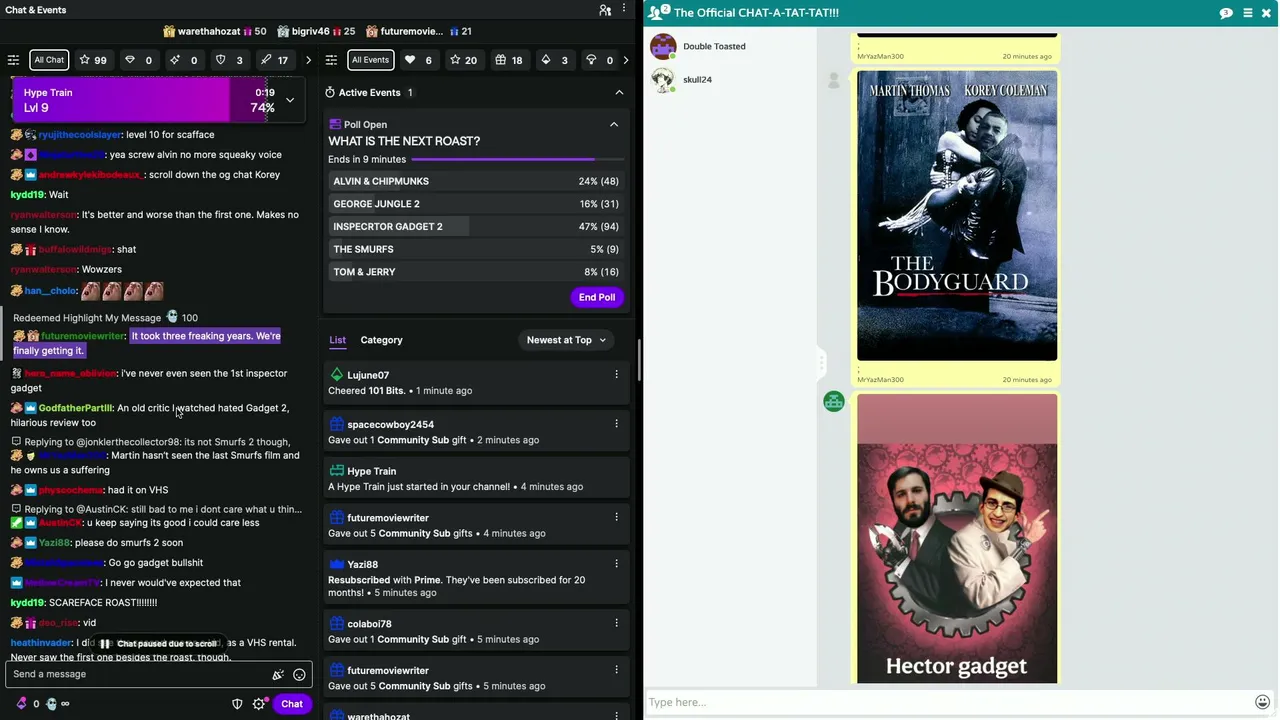The image size is (1280, 720).
Task: Toggle the sparkle chat filter showing 0
Action: click(184, 60)
